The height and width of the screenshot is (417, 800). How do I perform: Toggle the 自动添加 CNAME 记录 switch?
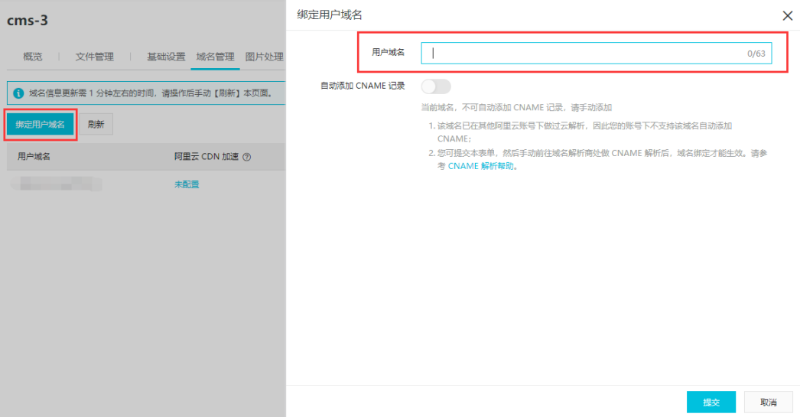click(436, 86)
